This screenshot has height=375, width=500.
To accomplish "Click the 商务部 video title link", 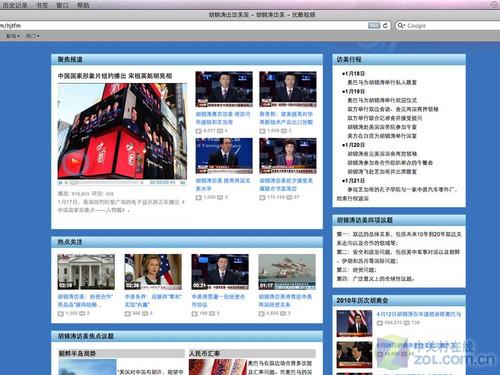I will pos(286,118).
